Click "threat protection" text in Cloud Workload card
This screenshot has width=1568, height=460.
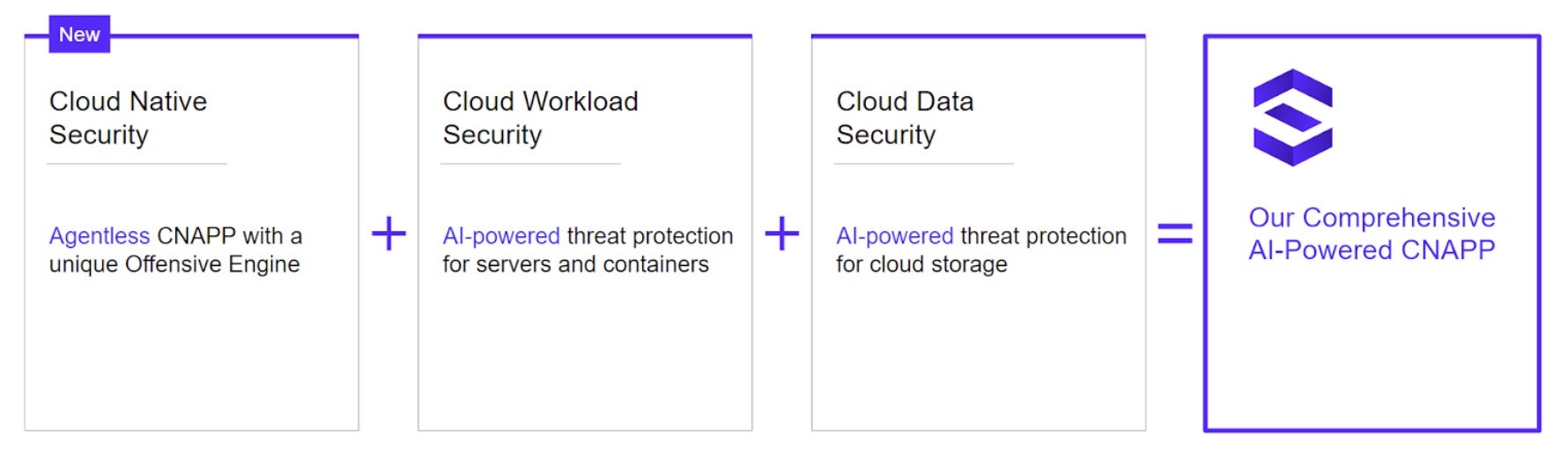pos(650,236)
